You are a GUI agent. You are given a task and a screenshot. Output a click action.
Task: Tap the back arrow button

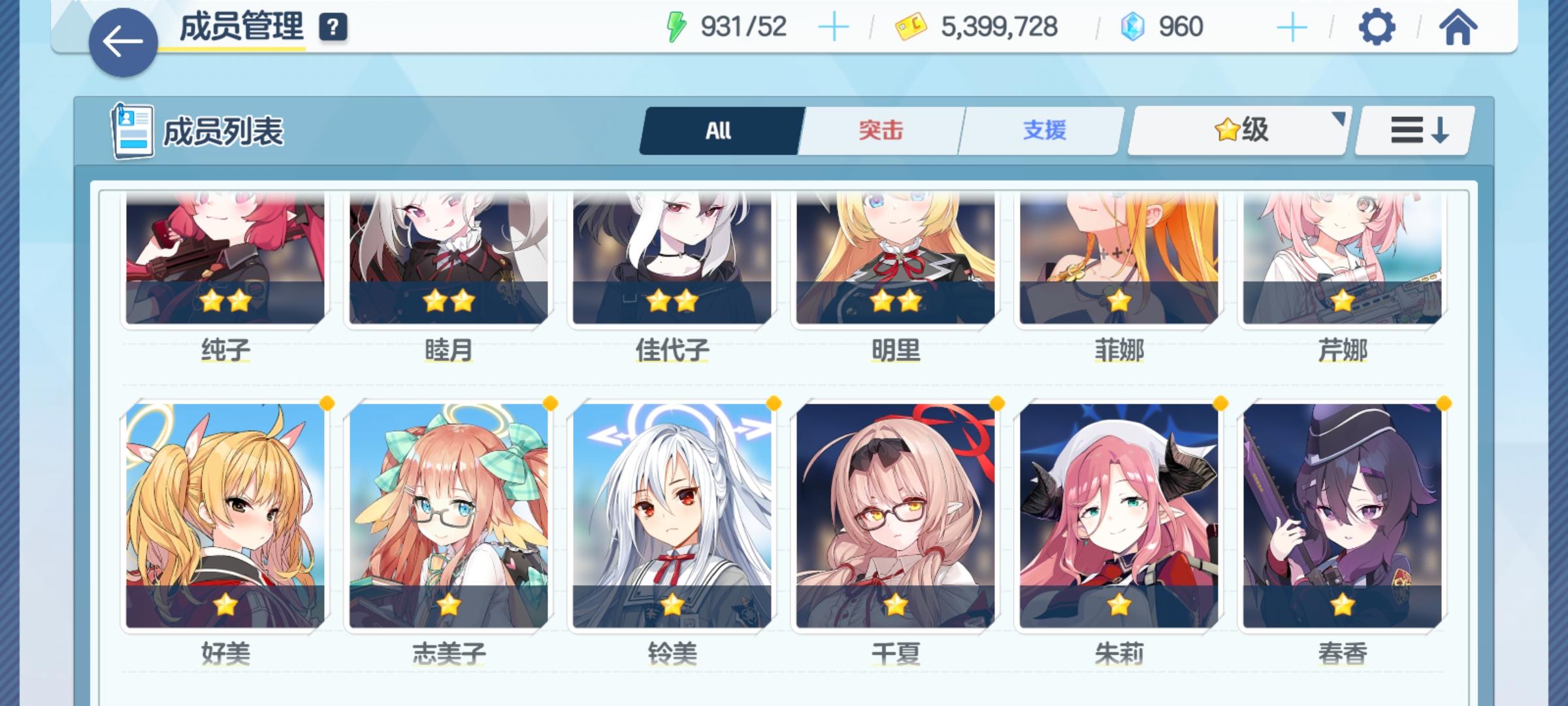click(x=123, y=42)
